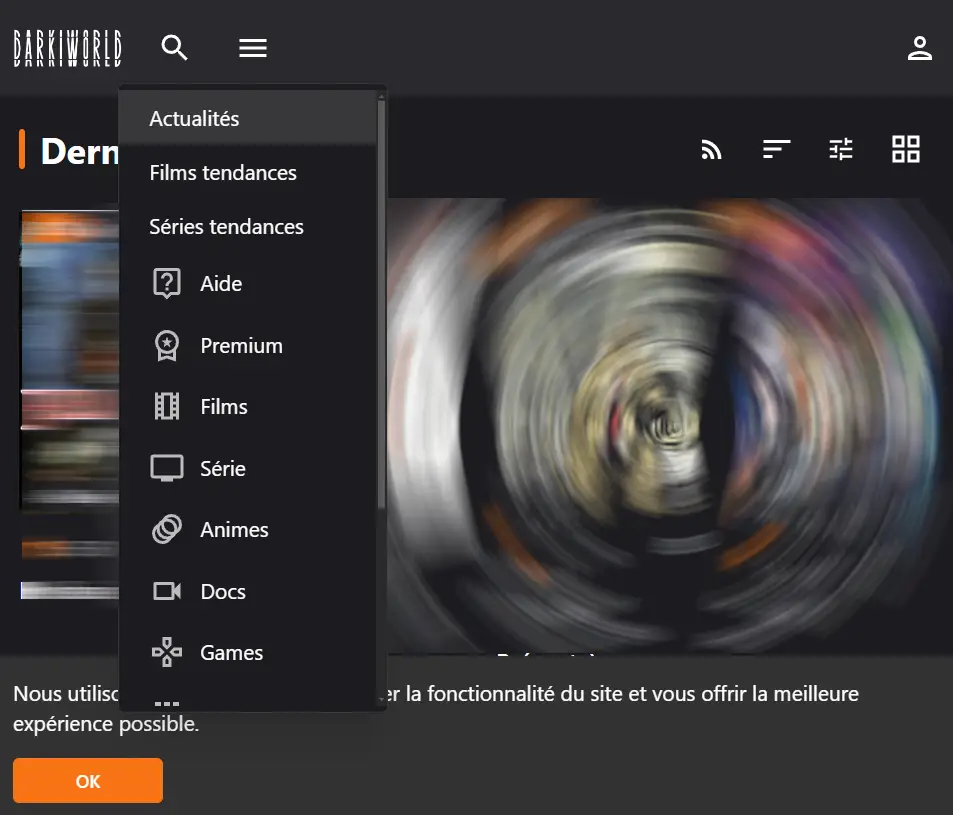
Task: Open the Films section
Action: 225,407
